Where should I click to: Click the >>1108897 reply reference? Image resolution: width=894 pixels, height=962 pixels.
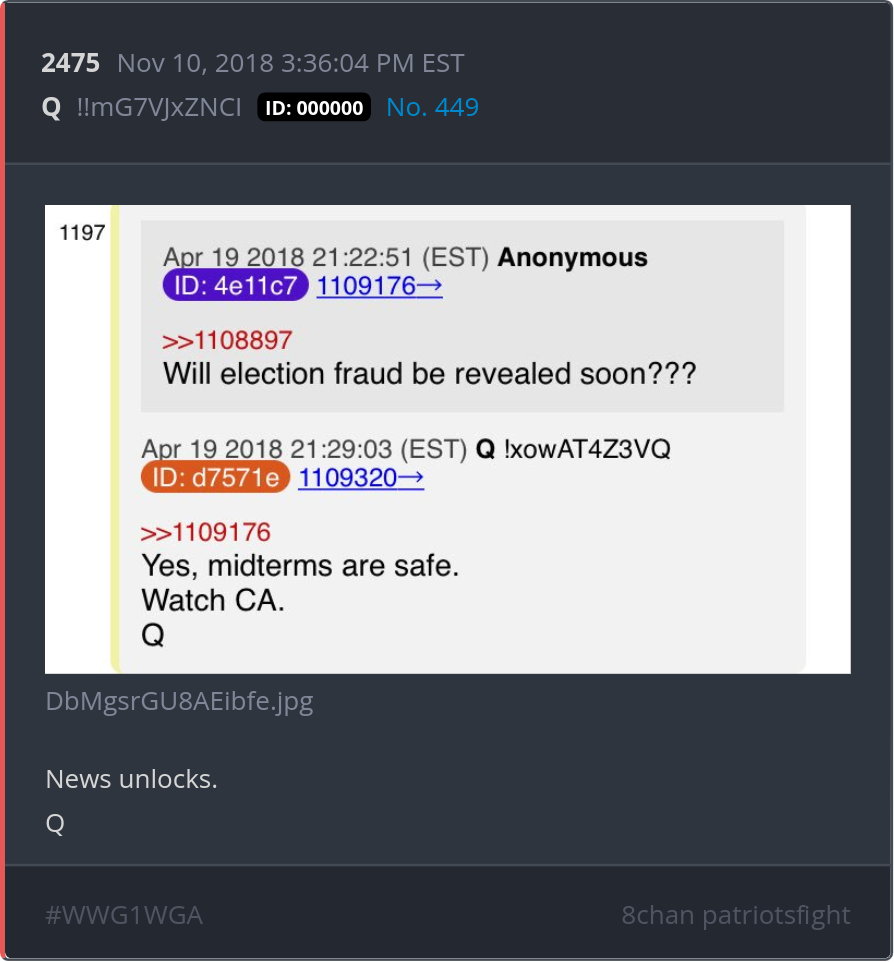click(227, 341)
